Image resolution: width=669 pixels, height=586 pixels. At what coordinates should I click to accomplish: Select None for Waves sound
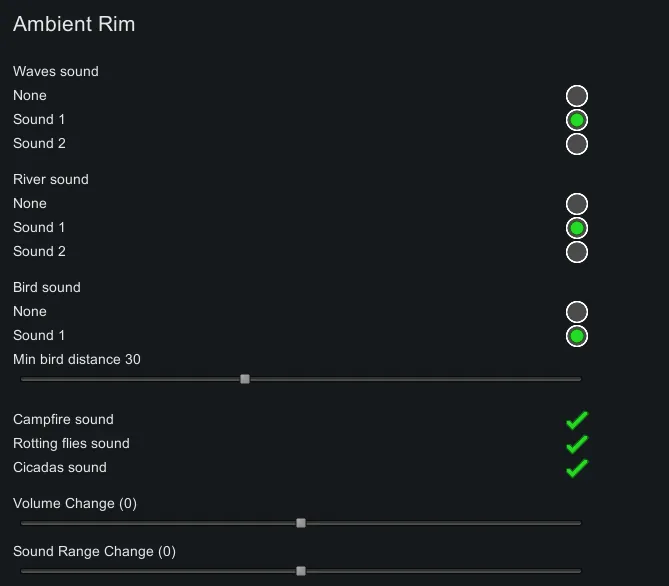[577, 96]
